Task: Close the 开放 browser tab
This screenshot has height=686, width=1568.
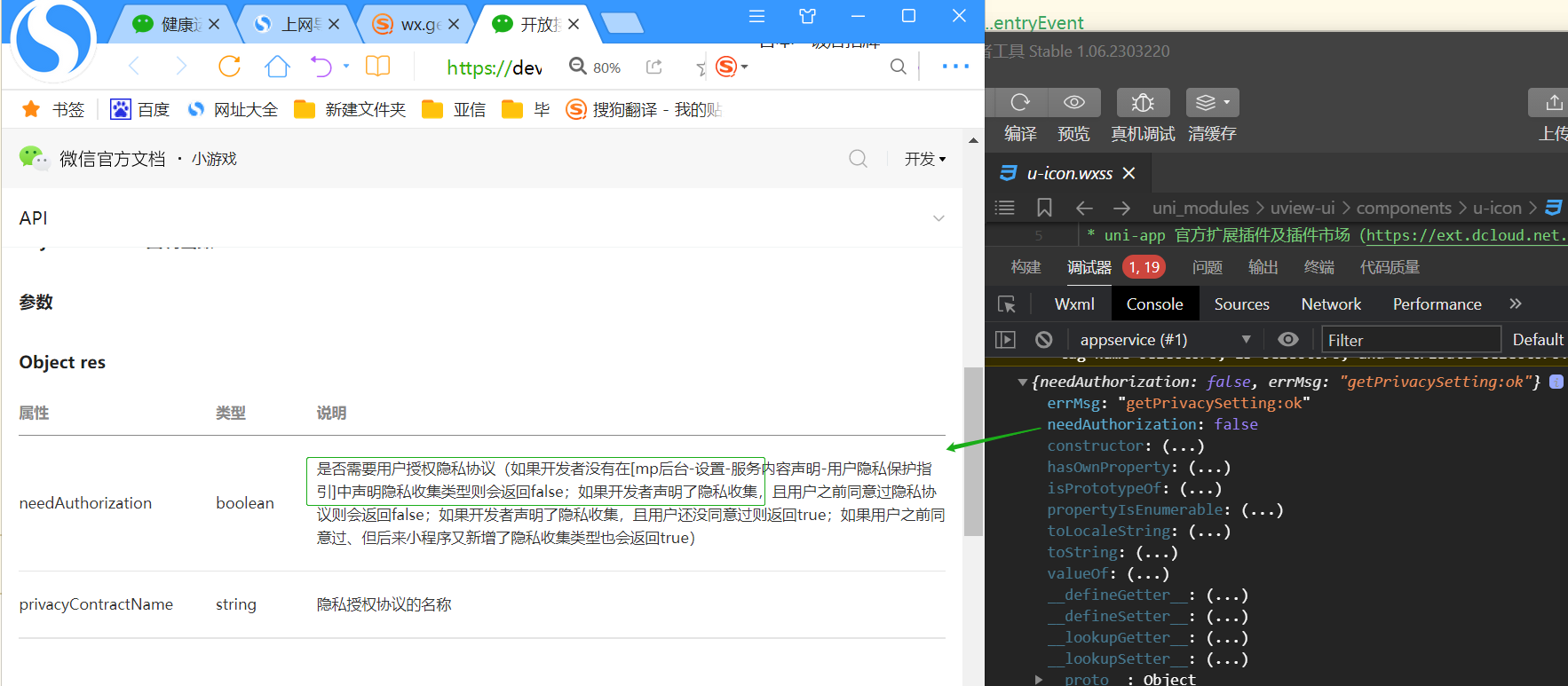Action: [574, 24]
